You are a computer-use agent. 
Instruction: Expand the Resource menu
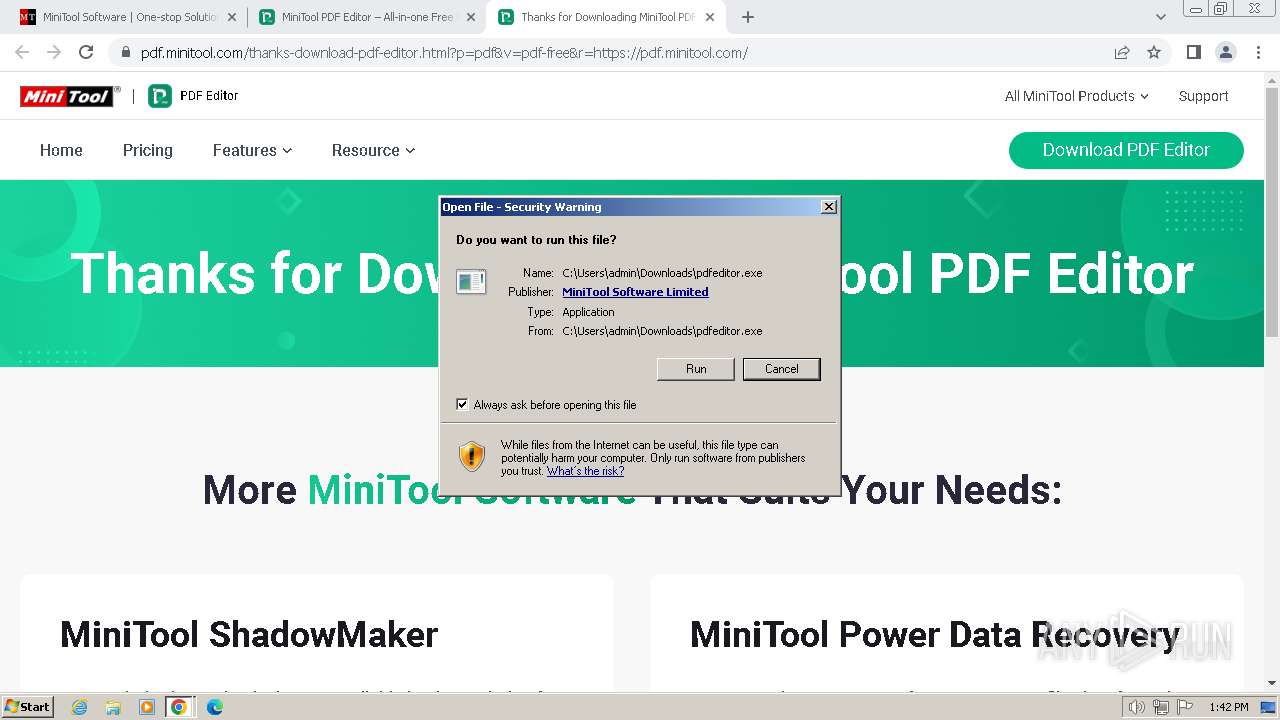click(x=373, y=150)
